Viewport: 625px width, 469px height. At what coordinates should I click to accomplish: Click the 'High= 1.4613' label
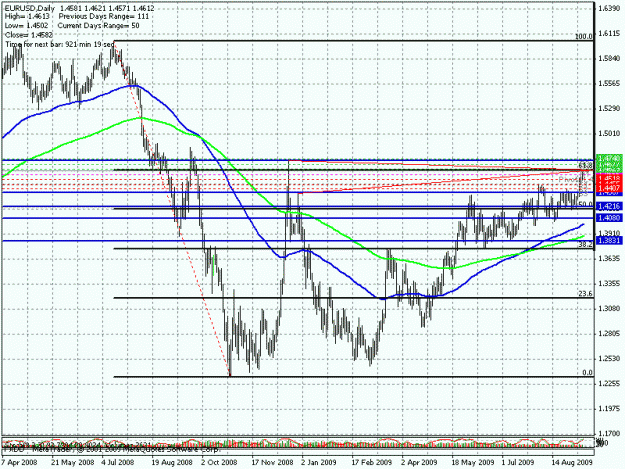click(28, 16)
